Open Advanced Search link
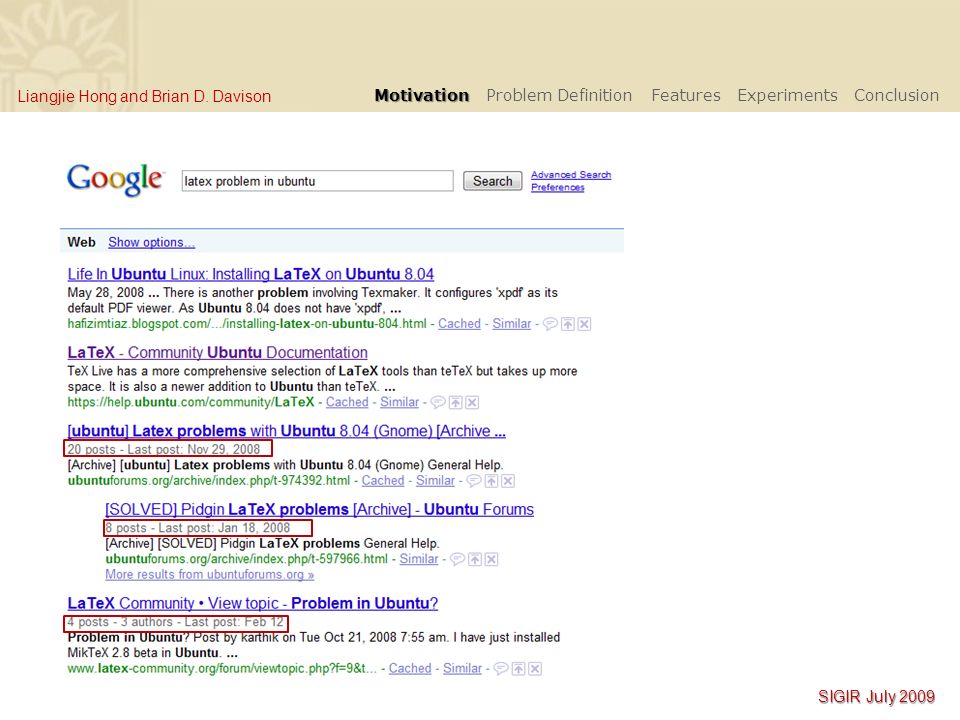 [x=571, y=174]
